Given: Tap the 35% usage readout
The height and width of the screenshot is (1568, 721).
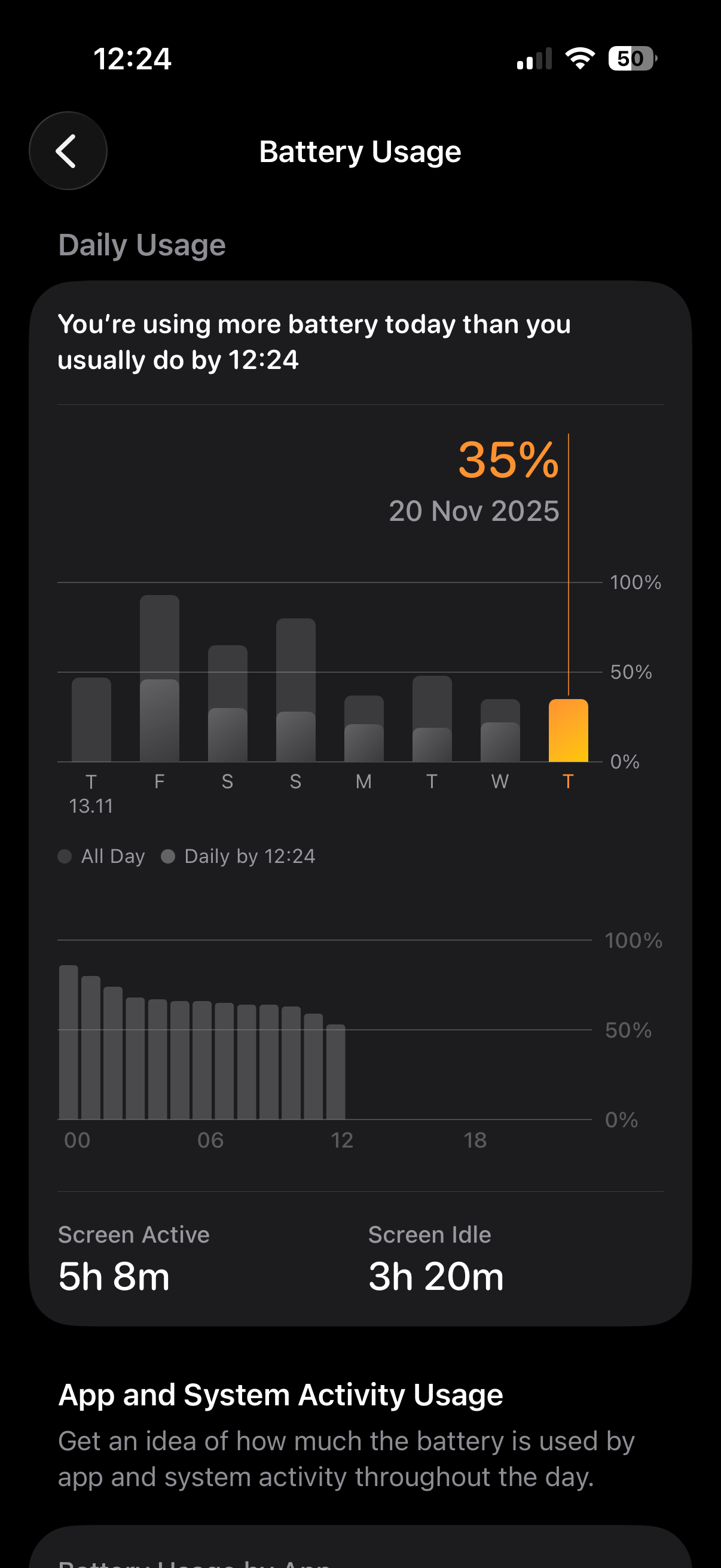Looking at the screenshot, I should coord(508,460).
